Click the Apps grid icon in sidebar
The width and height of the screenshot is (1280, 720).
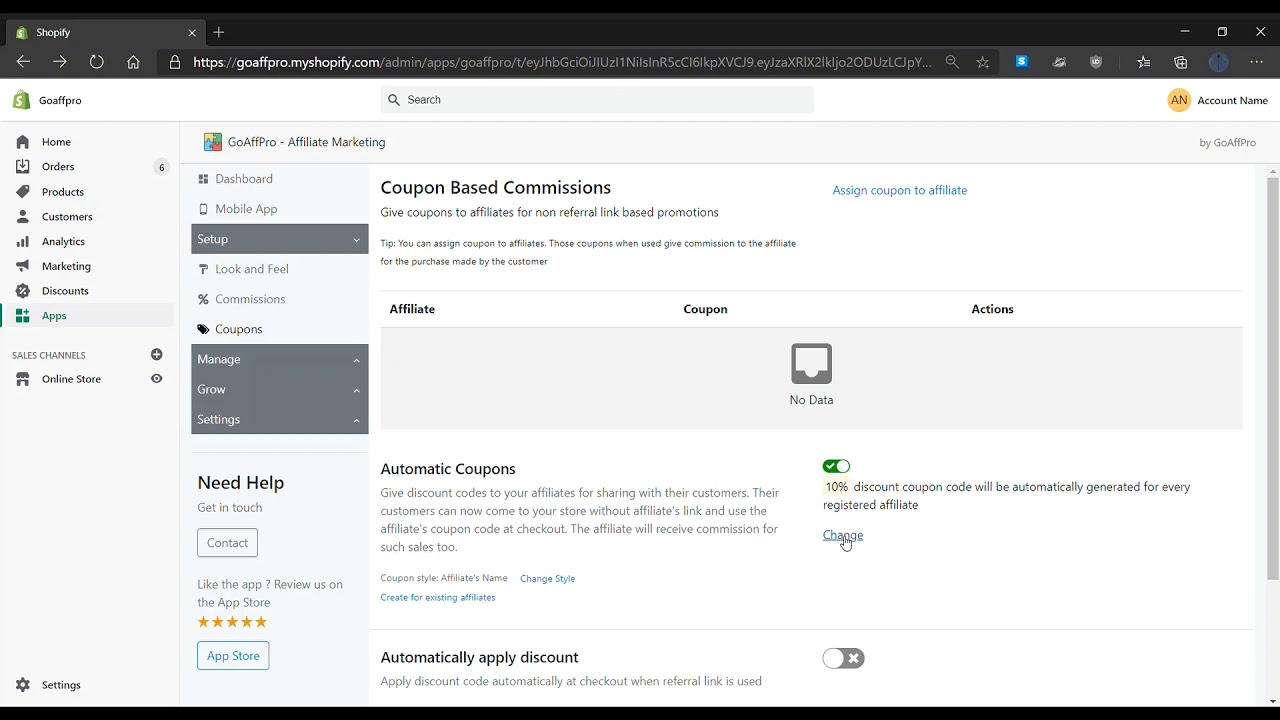(22, 316)
